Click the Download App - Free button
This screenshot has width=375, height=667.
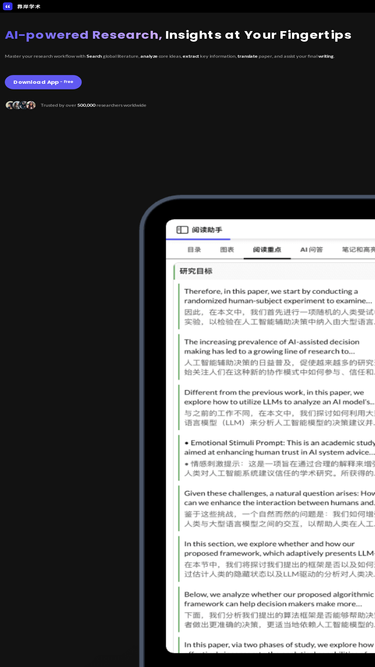click(x=43, y=82)
